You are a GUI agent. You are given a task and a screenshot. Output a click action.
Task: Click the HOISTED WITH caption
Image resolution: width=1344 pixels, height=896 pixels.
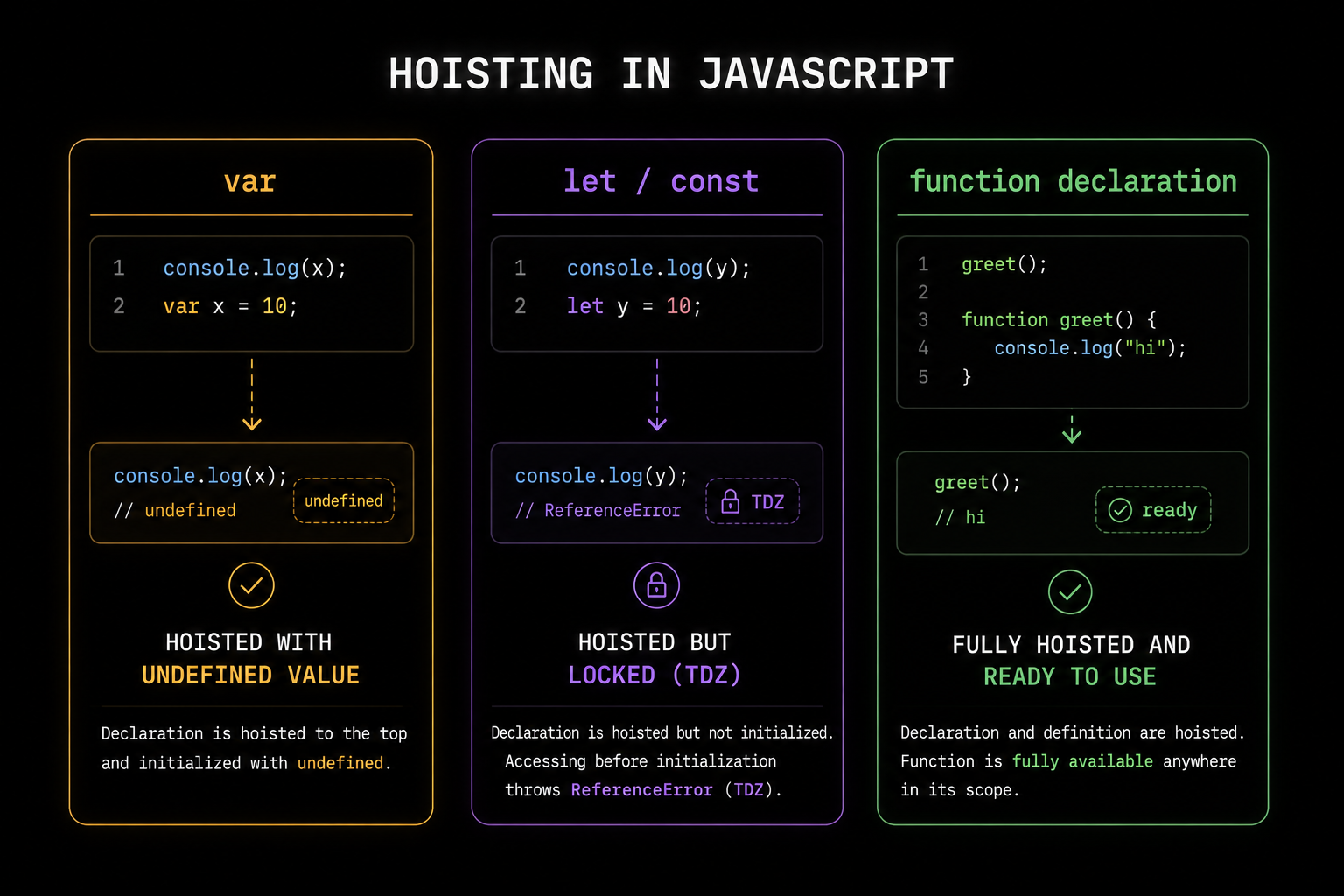point(248,642)
